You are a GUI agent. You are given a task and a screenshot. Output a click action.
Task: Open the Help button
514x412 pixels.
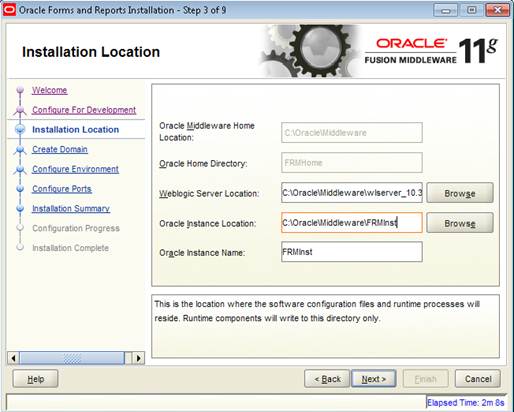tap(35, 379)
